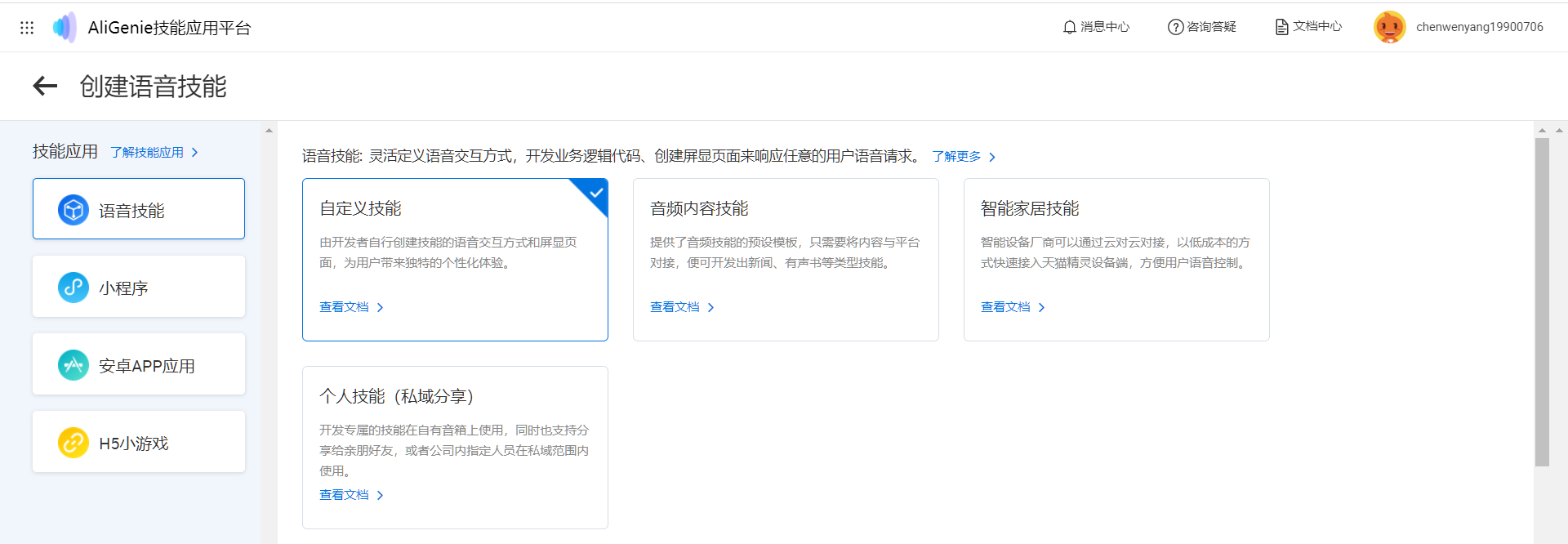Select the 语音技能 sidebar tab
Screen dimensions: 1568x544
[139, 209]
